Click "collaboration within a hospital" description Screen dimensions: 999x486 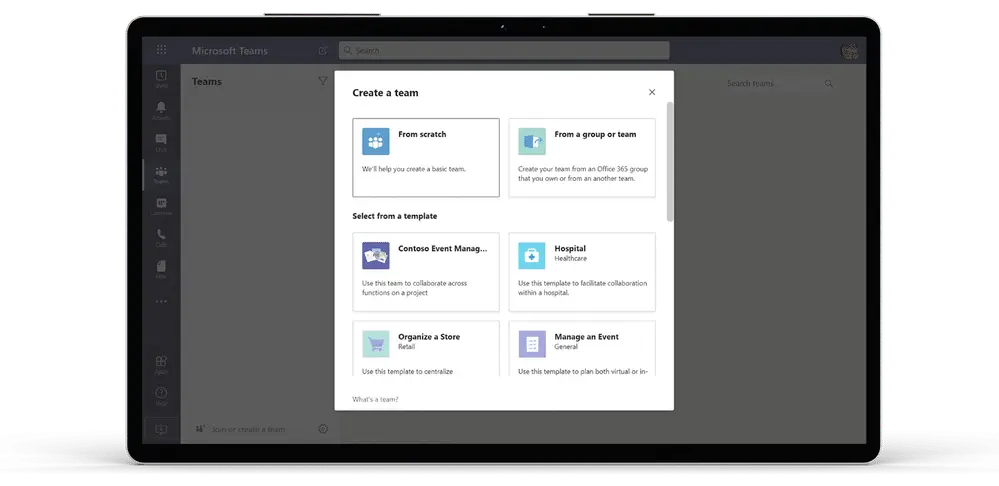coord(582,288)
